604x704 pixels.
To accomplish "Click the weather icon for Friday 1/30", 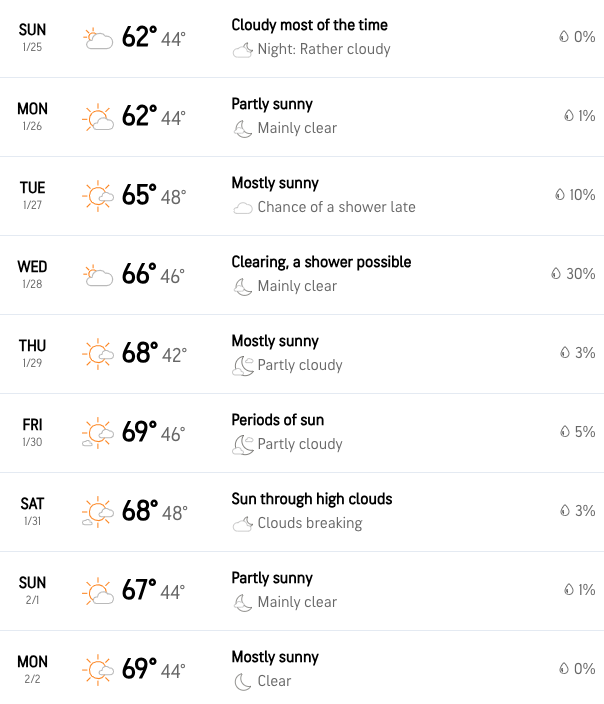I will point(98,433).
